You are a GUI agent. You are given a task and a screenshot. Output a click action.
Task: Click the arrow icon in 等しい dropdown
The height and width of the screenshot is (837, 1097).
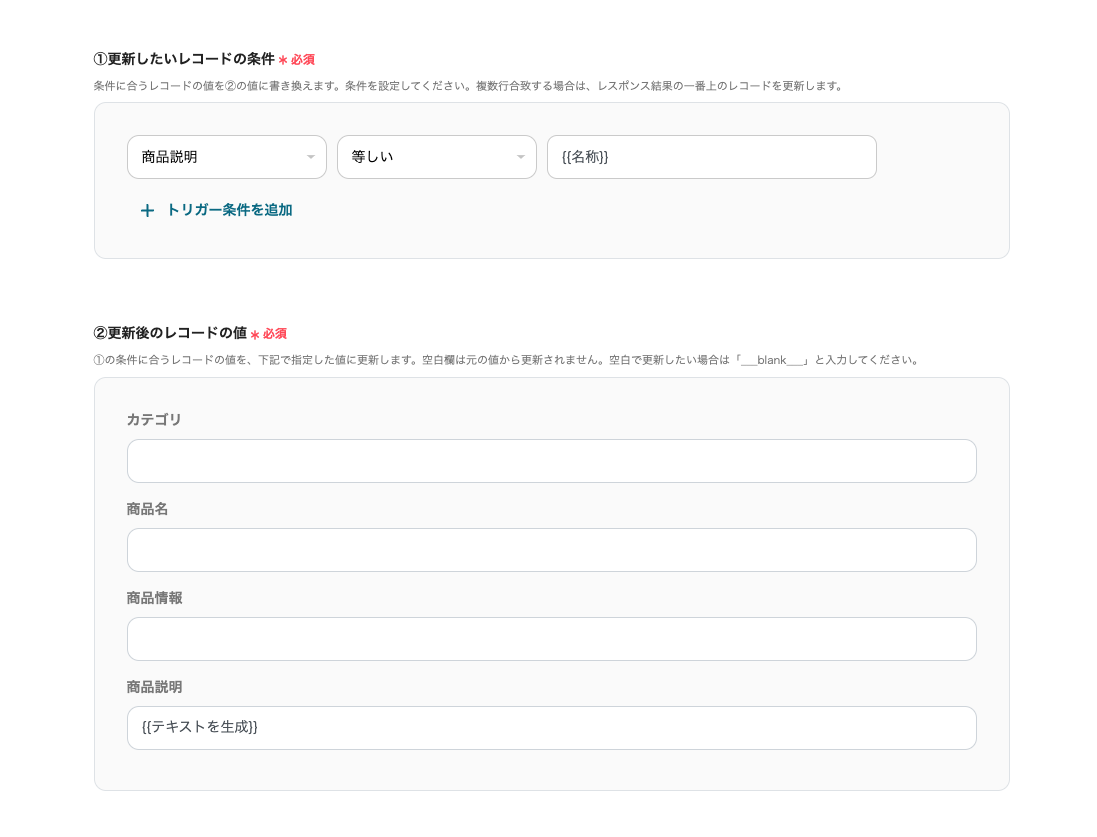pos(520,157)
